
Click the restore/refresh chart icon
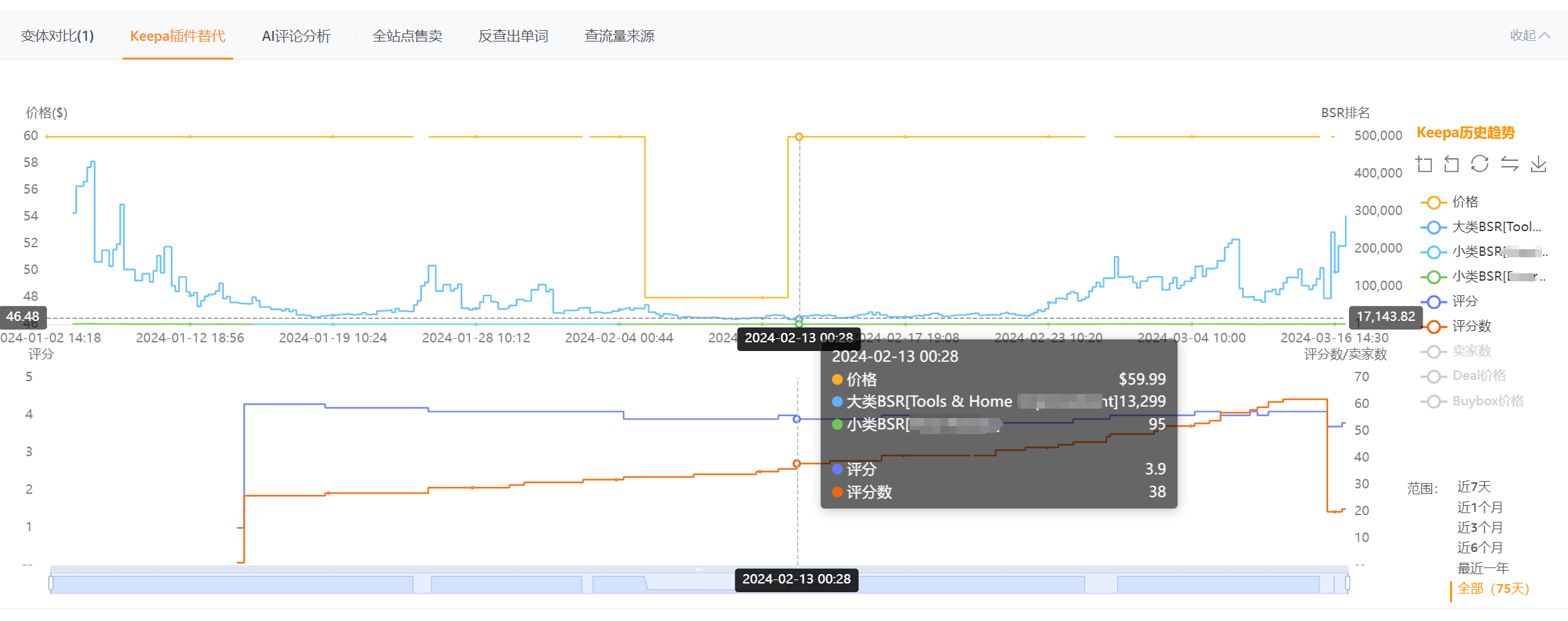click(1480, 164)
